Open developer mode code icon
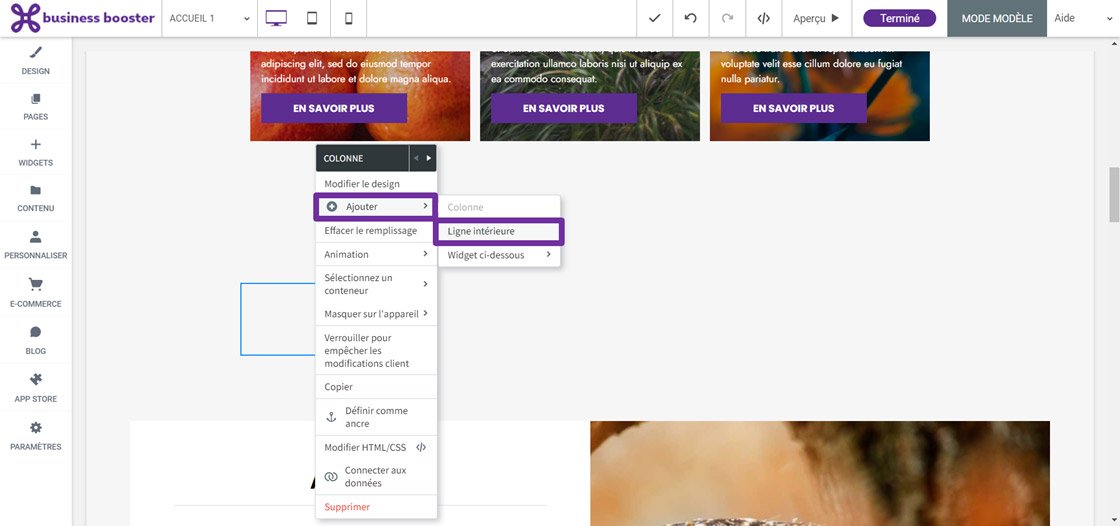The height and width of the screenshot is (526, 1120). pos(764,18)
